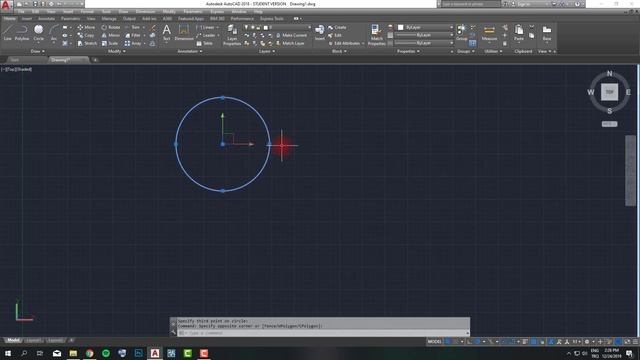Click the command line input field
Image resolution: width=640 pixels, height=360 pixels.
click(x=322, y=333)
